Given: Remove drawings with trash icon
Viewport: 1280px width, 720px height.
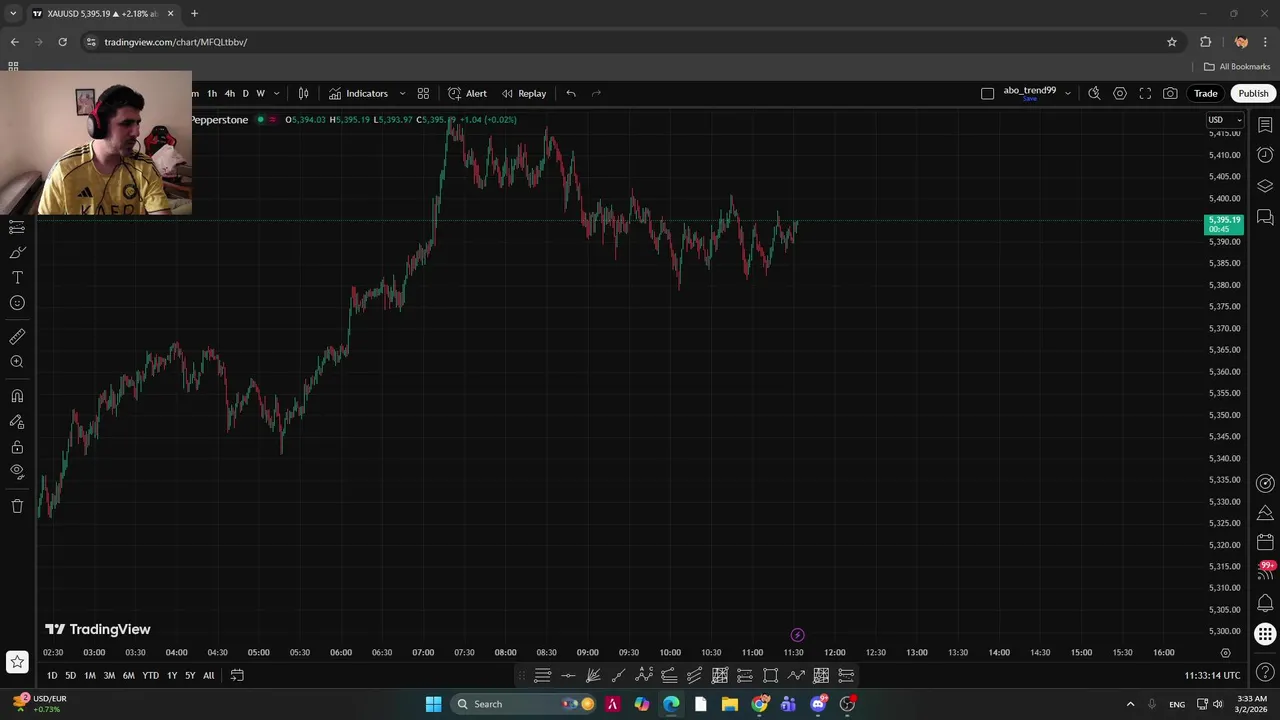Looking at the screenshot, I should [x=17, y=506].
